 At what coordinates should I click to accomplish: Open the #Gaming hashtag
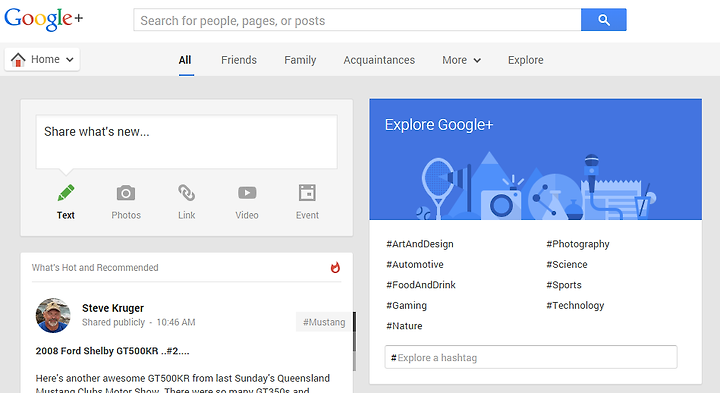pyautogui.click(x=406, y=306)
